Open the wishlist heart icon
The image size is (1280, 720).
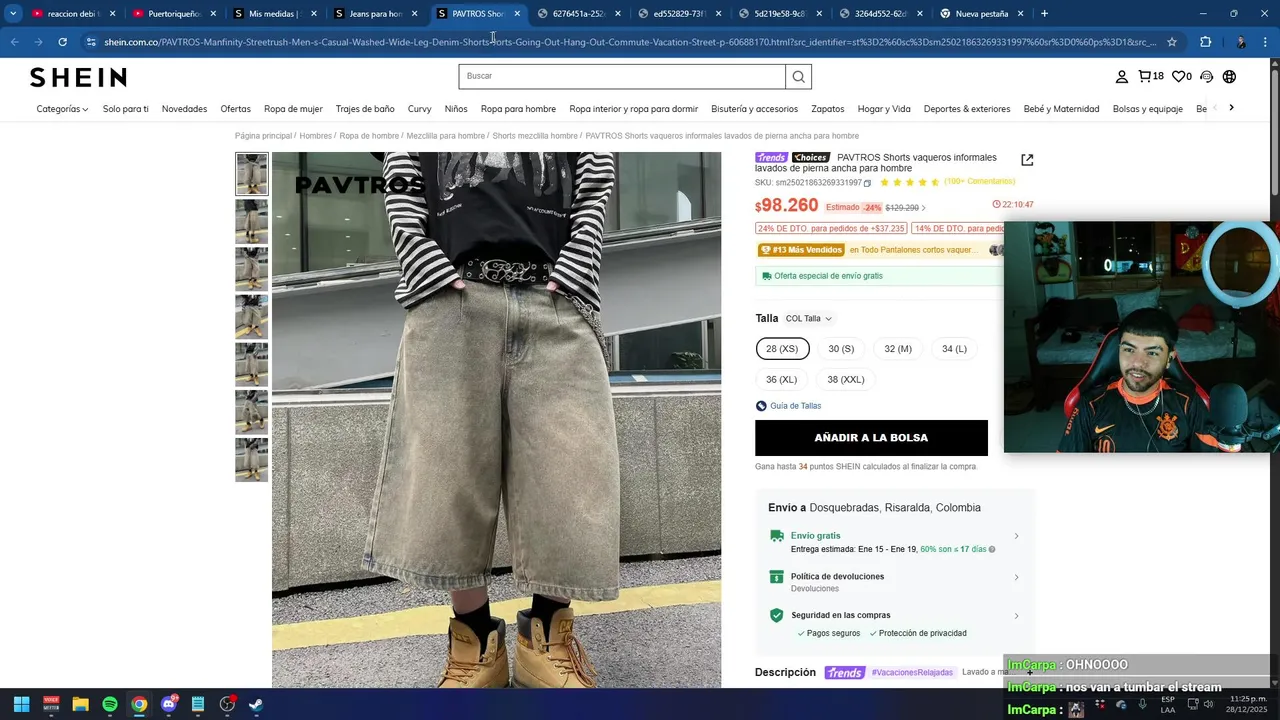(1182, 77)
